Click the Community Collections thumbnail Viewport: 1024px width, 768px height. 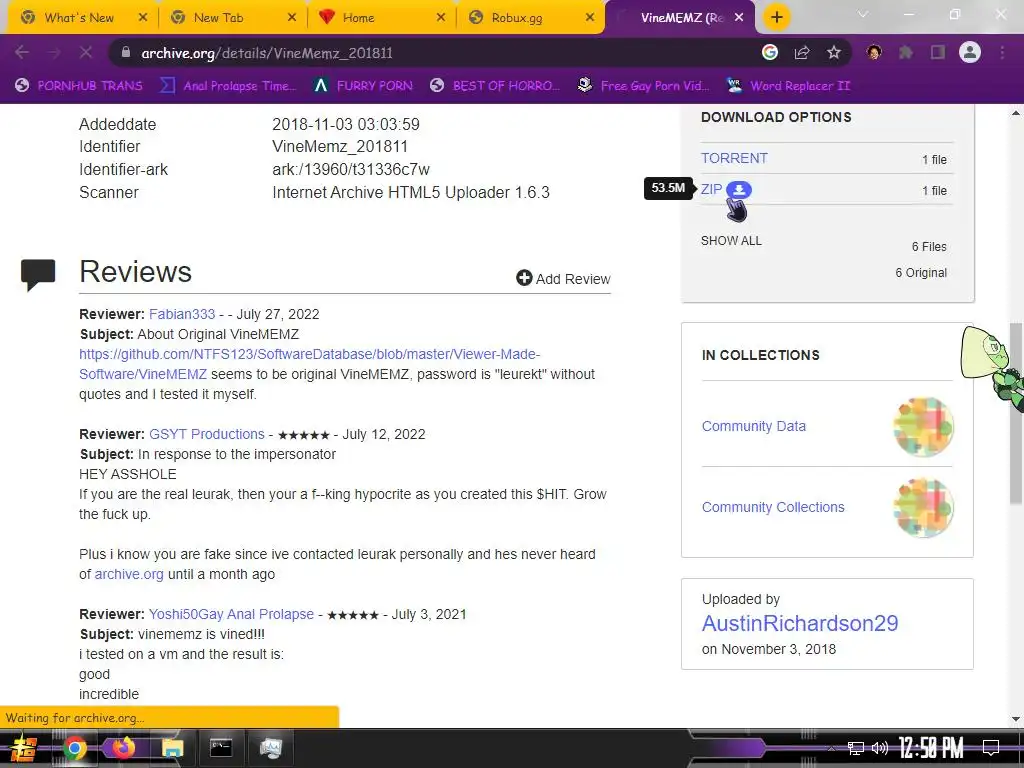(x=923, y=507)
